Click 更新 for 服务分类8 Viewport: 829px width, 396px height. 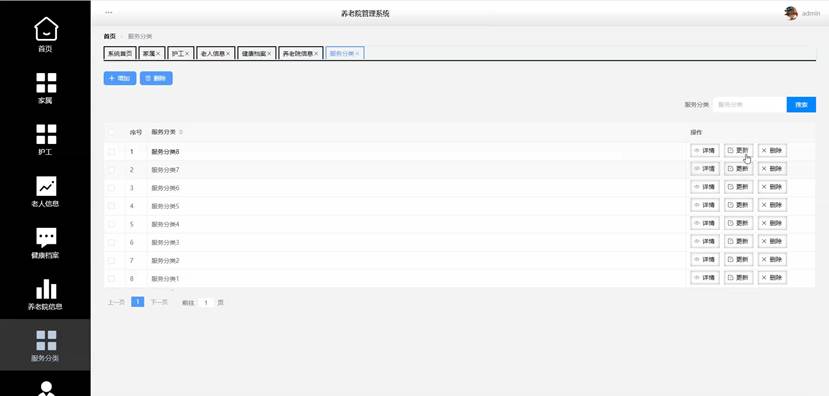point(738,151)
